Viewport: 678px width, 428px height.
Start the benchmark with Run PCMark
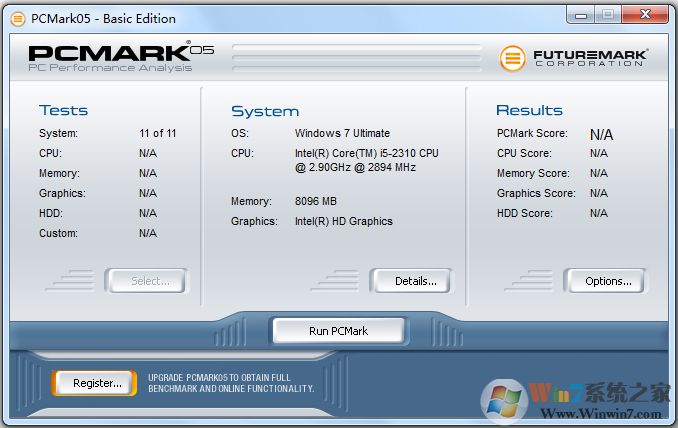tap(338, 331)
